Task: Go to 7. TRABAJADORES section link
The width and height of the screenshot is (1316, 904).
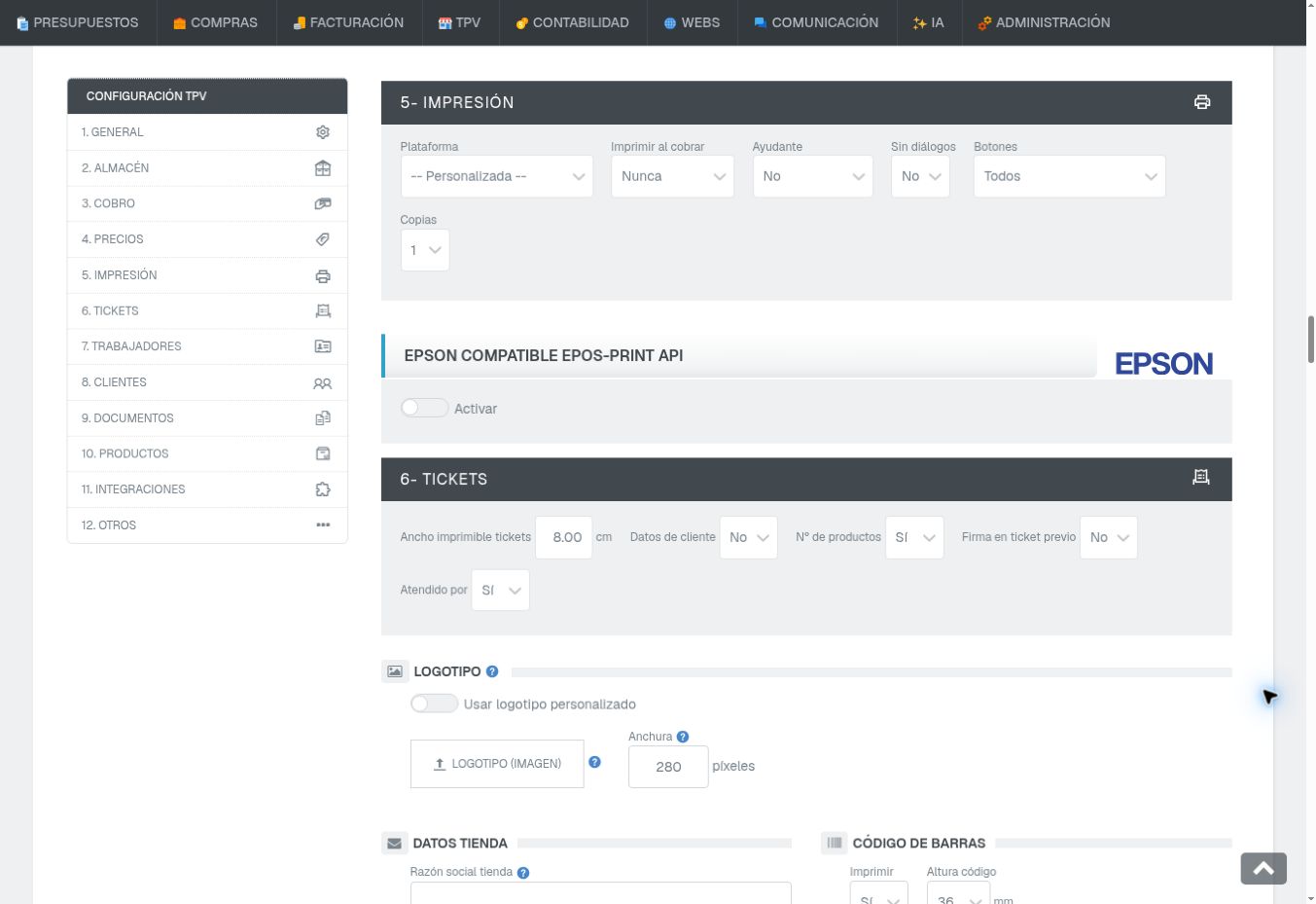Action: (x=207, y=346)
